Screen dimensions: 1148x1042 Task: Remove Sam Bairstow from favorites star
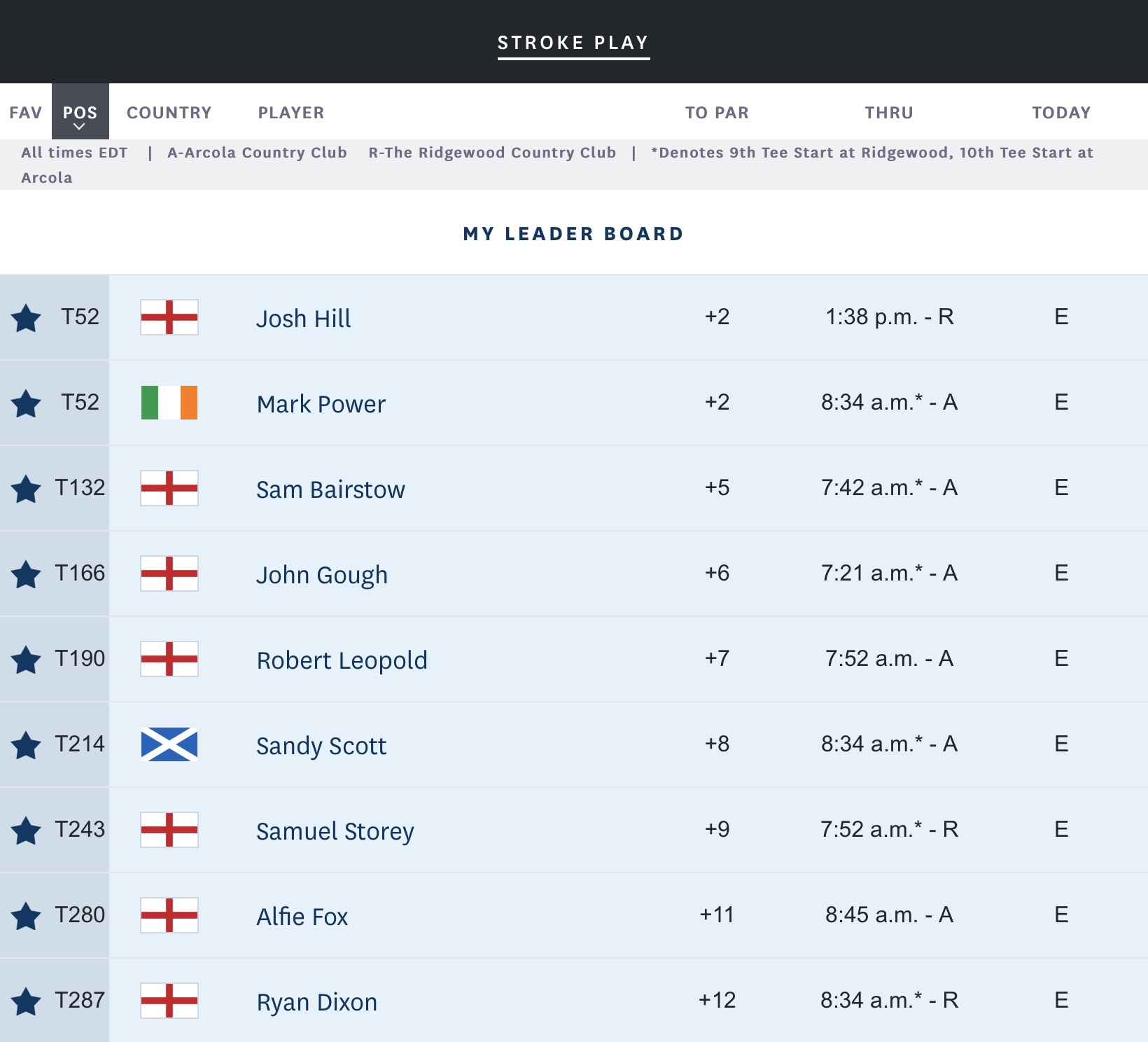26,489
